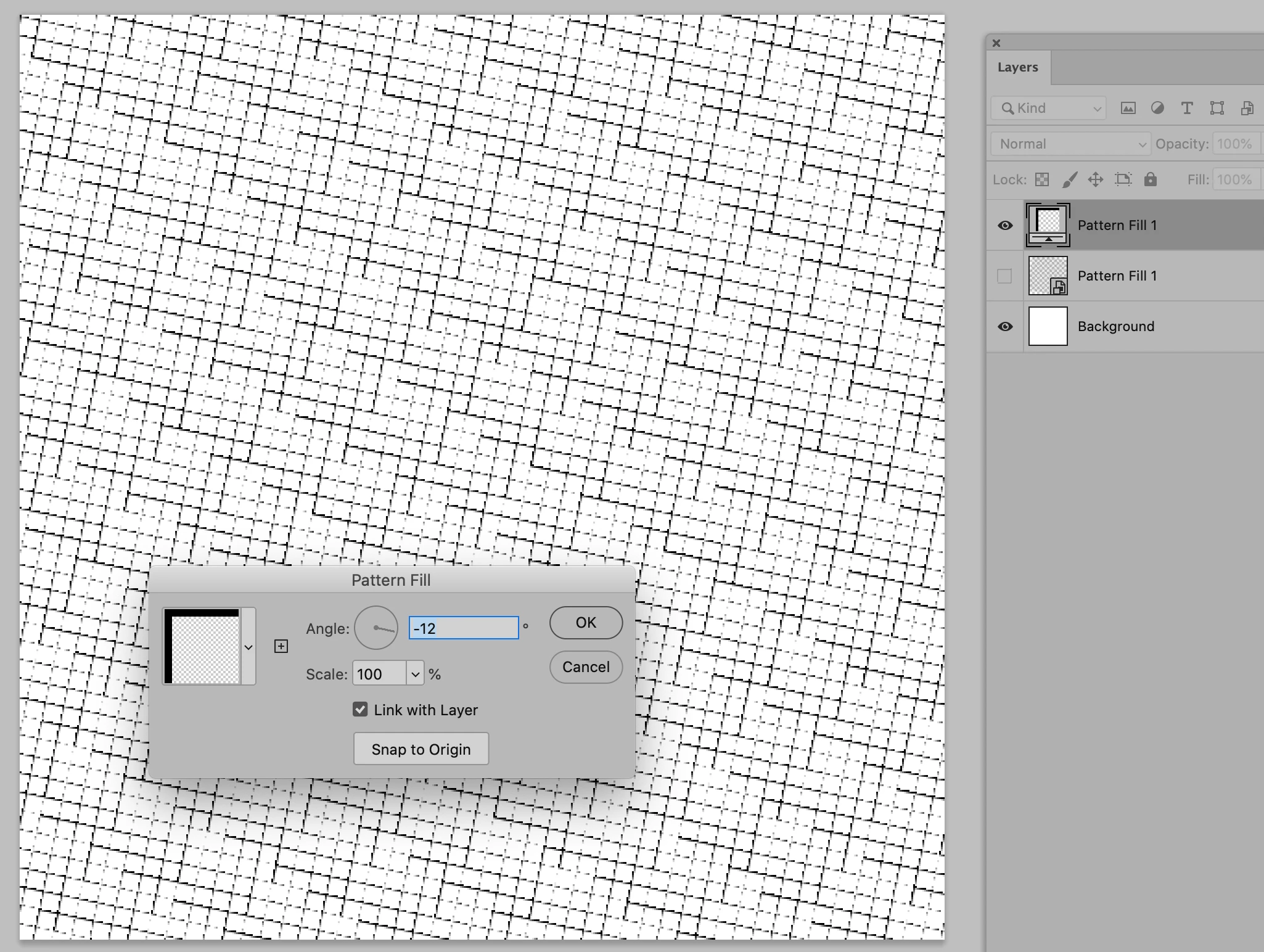This screenshot has height=952, width=1264.
Task: Click lock transparent pixels icon
Action: [1042, 179]
